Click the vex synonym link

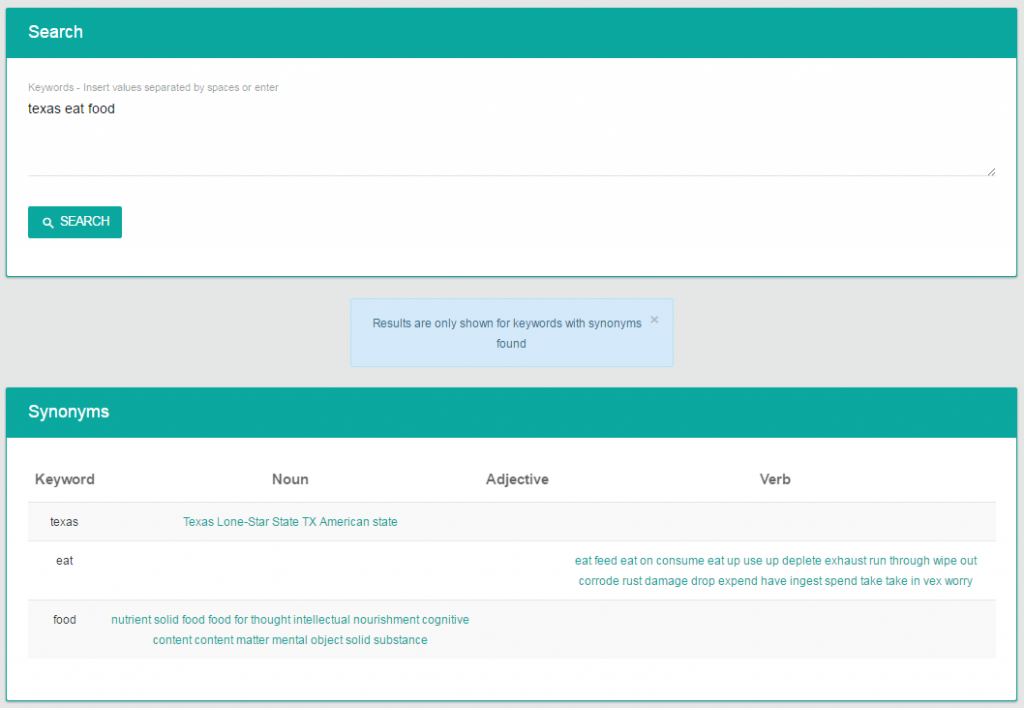[x=933, y=581]
